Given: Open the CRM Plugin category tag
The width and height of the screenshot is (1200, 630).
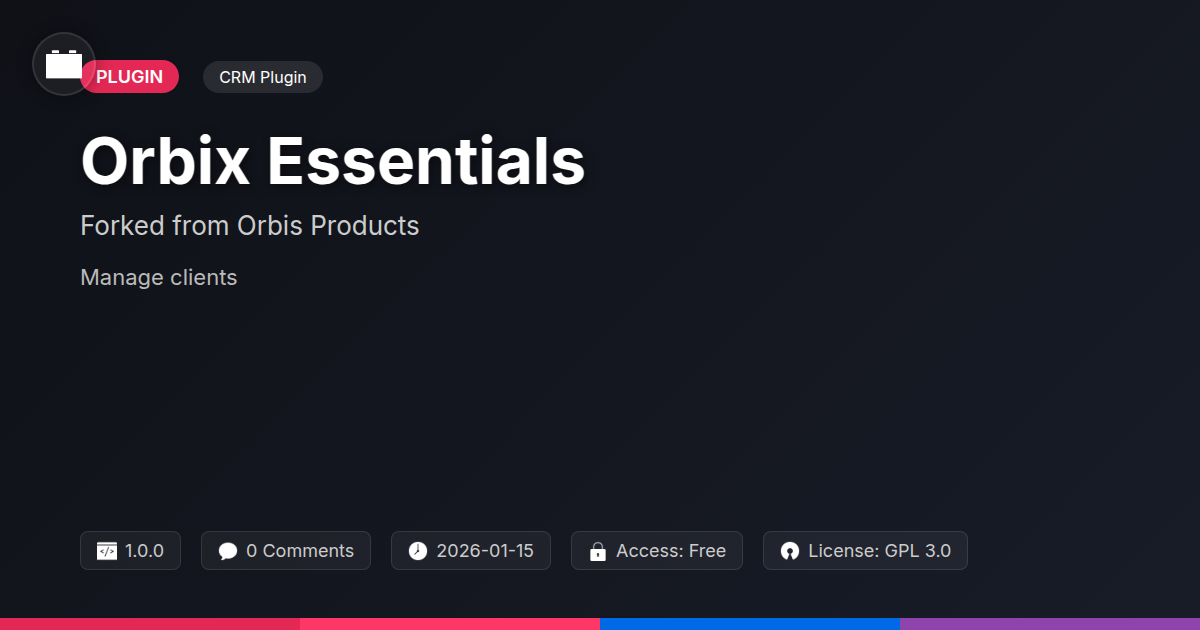Looking at the screenshot, I should tap(263, 77).
